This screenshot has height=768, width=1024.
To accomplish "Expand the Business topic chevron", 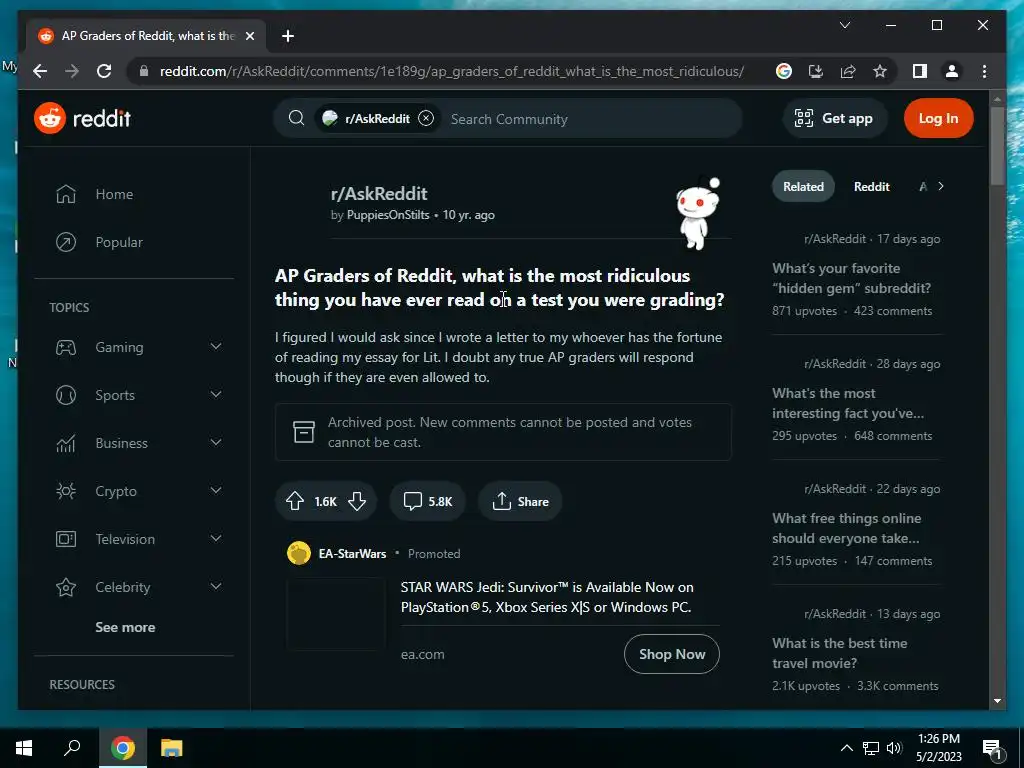I will tap(216, 443).
